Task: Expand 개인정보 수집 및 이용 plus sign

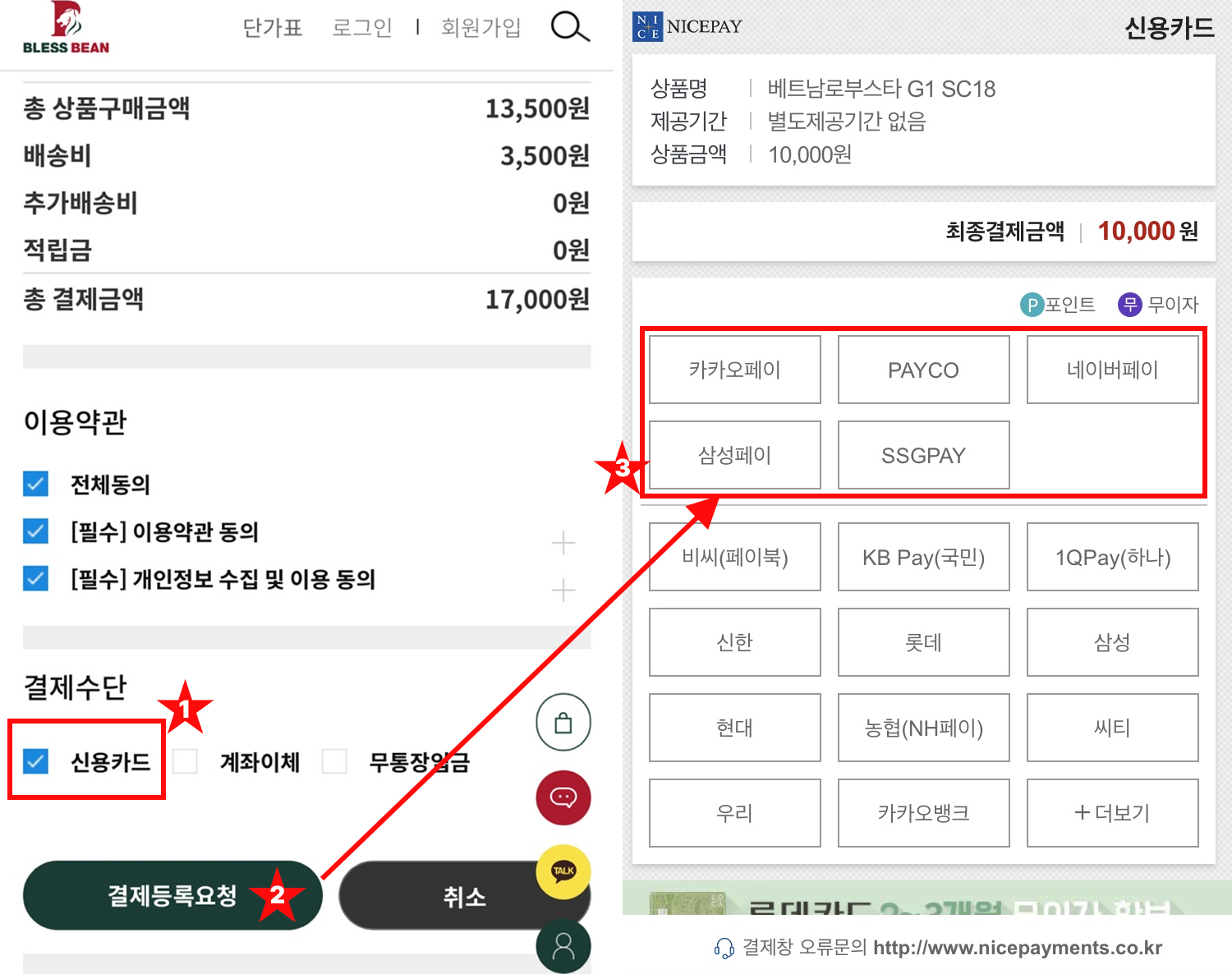Action: 563,590
